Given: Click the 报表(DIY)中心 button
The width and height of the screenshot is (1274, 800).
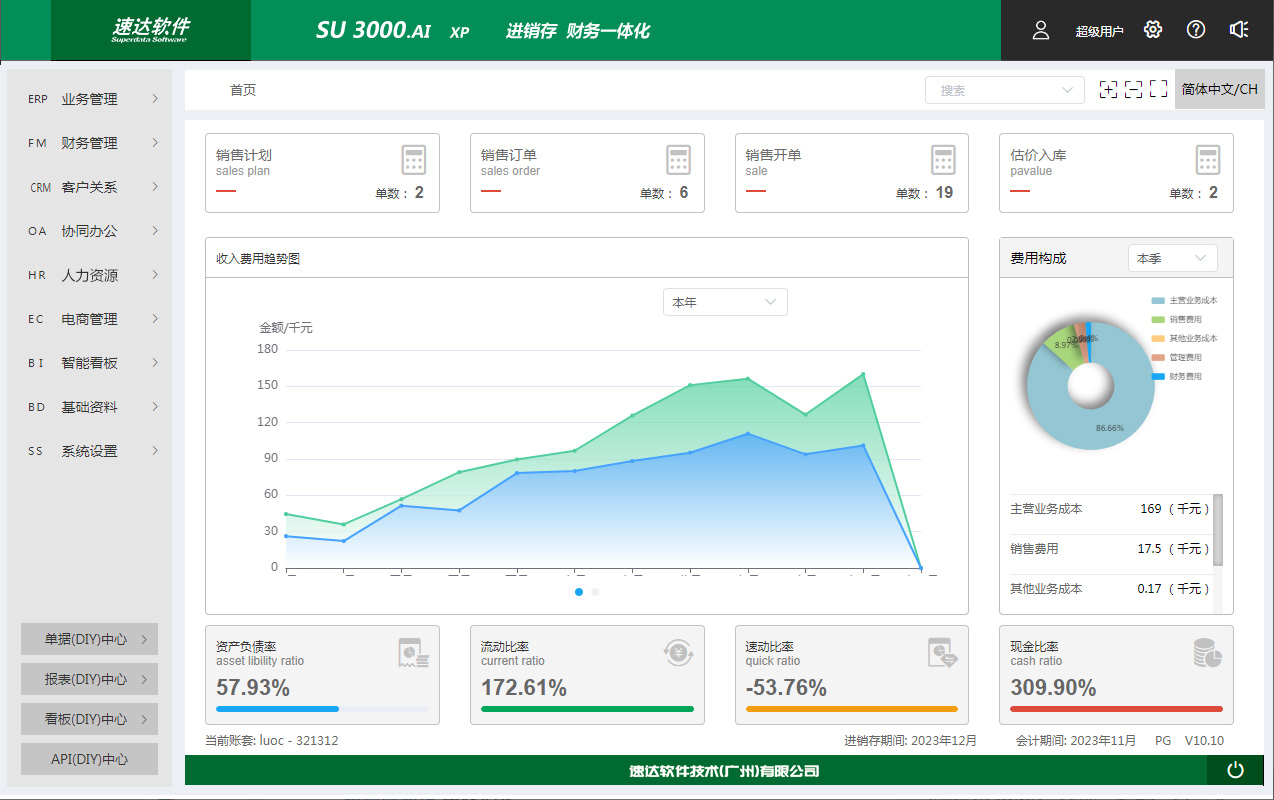Looking at the screenshot, I should (89, 679).
